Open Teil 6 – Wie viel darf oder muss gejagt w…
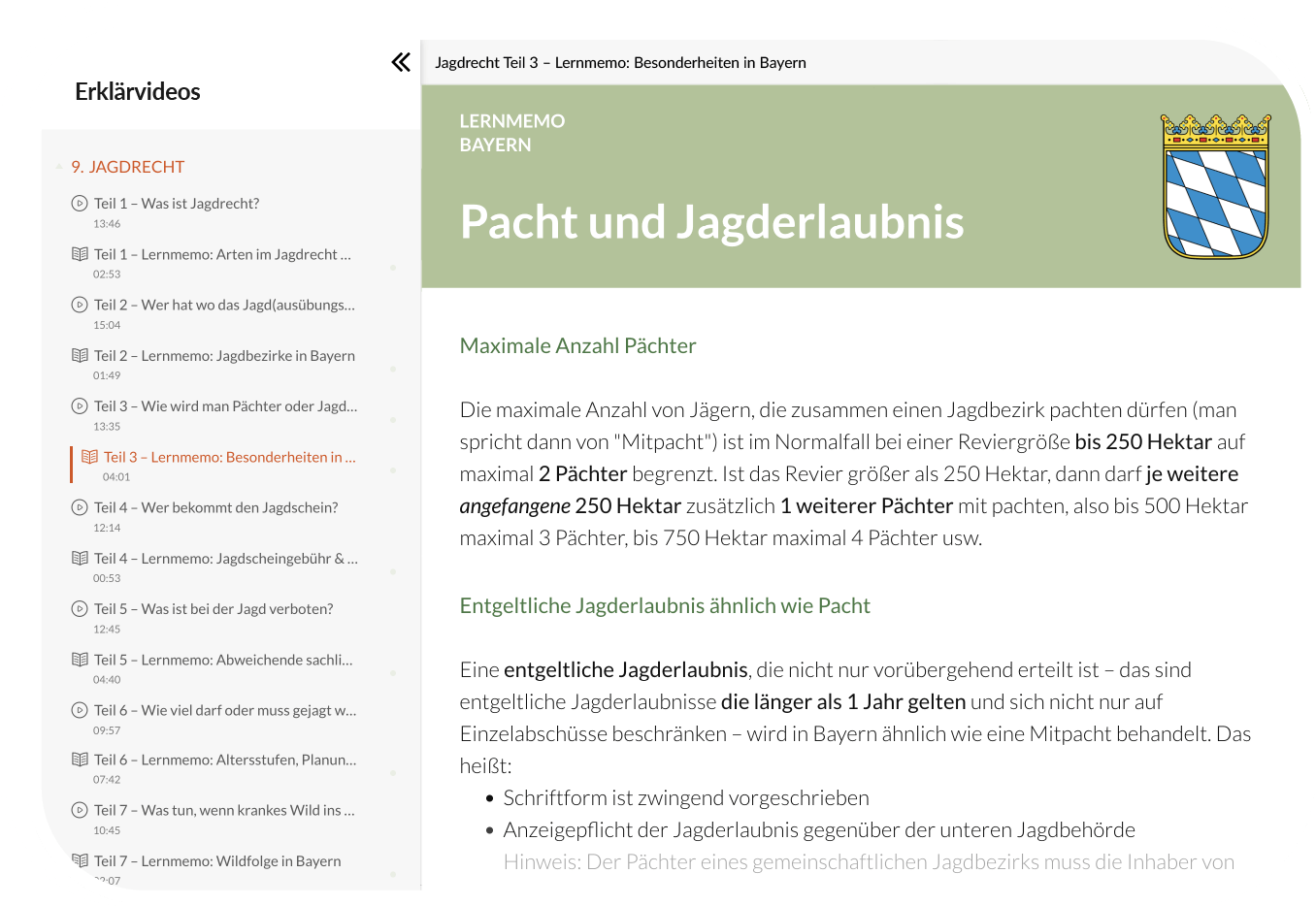This screenshot has height=906, width=1316. click(225, 710)
